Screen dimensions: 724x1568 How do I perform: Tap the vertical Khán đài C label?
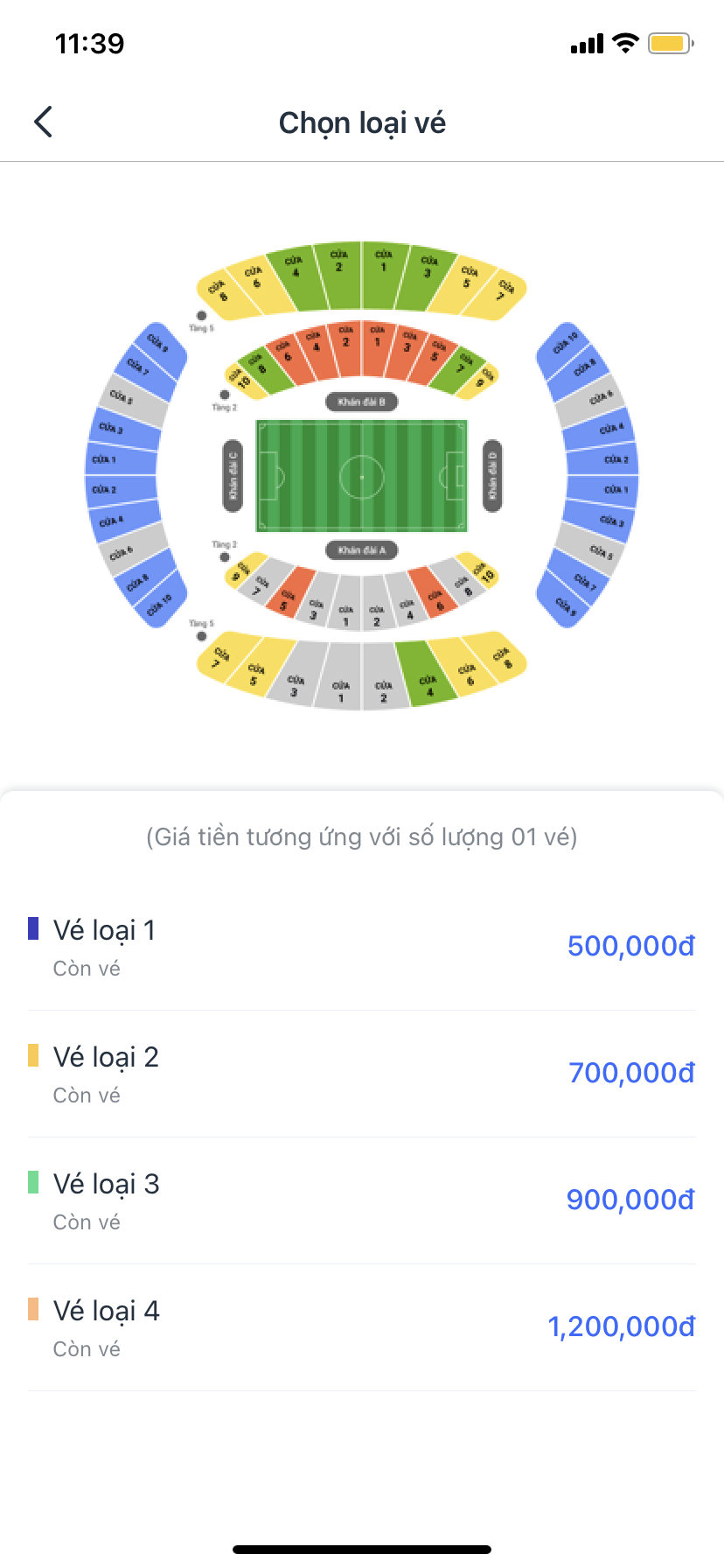click(x=233, y=476)
